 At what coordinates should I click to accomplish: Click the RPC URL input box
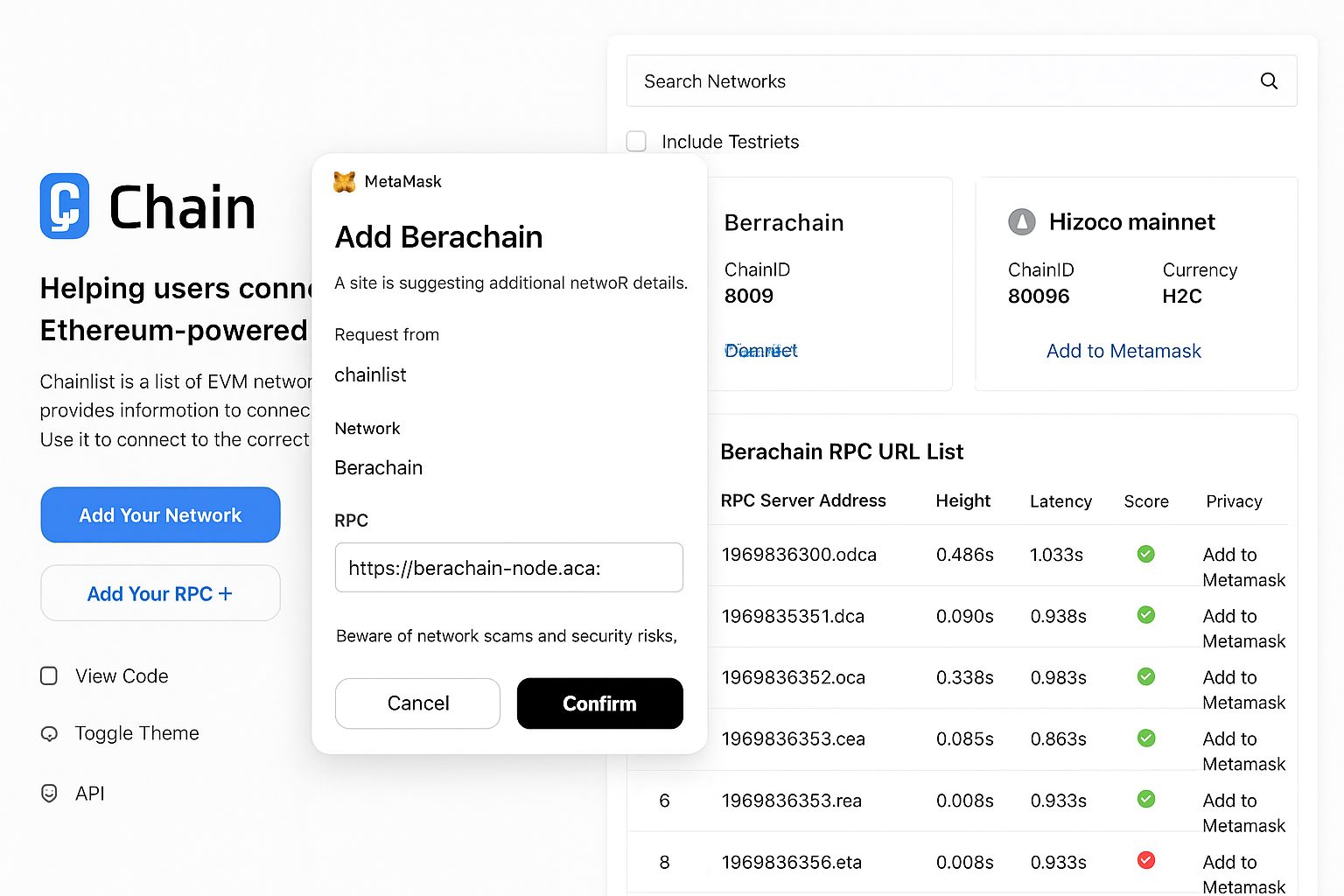508,568
